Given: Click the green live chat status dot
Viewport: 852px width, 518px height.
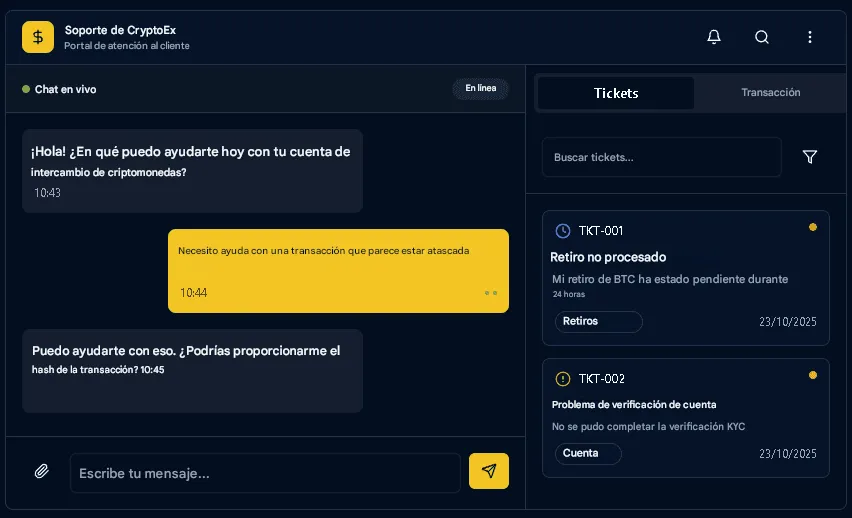Looking at the screenshot, I should [26, 89].
